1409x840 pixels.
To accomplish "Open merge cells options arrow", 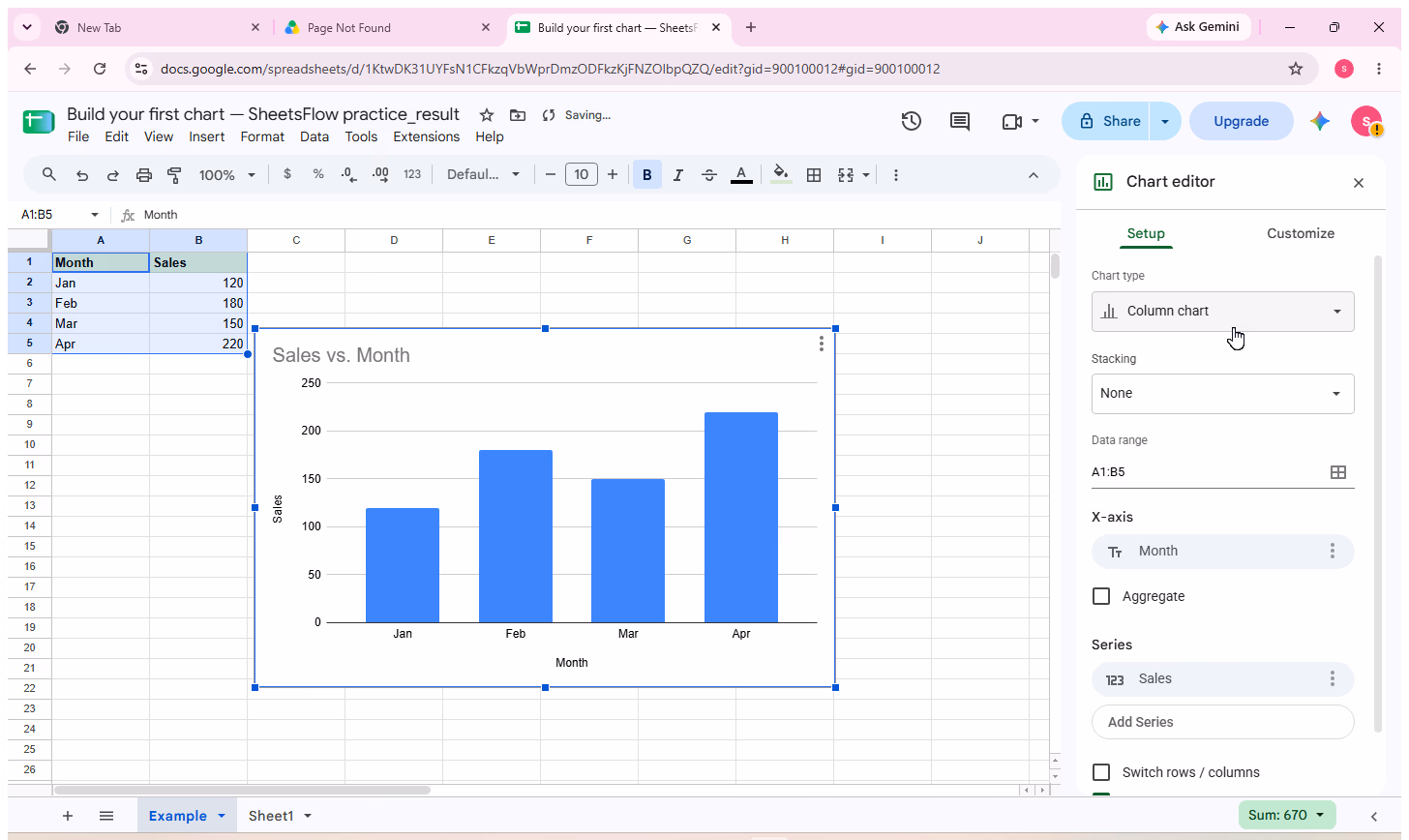I will (x=866, y=175).
